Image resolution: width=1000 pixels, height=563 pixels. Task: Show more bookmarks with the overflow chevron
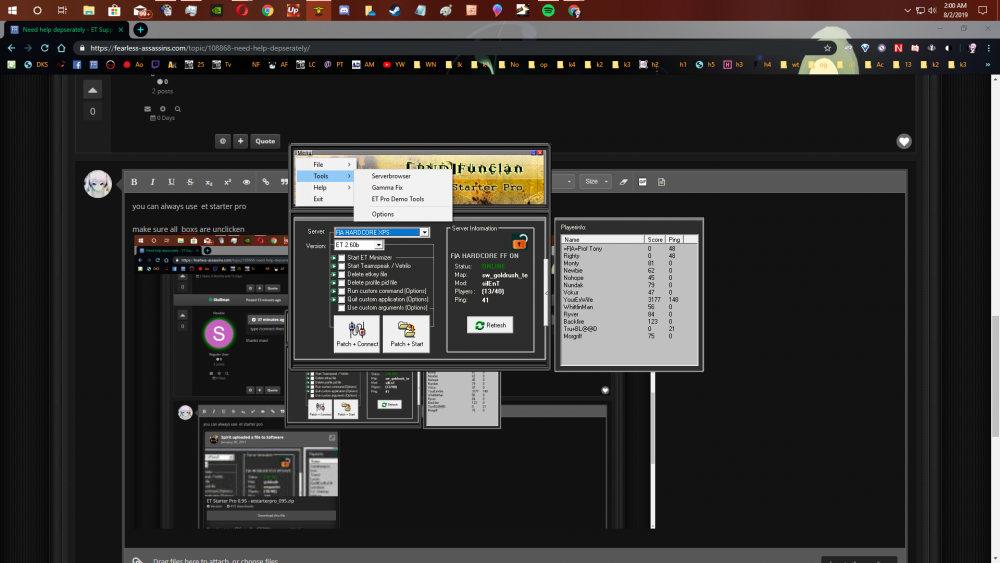(x=987, y=64)
